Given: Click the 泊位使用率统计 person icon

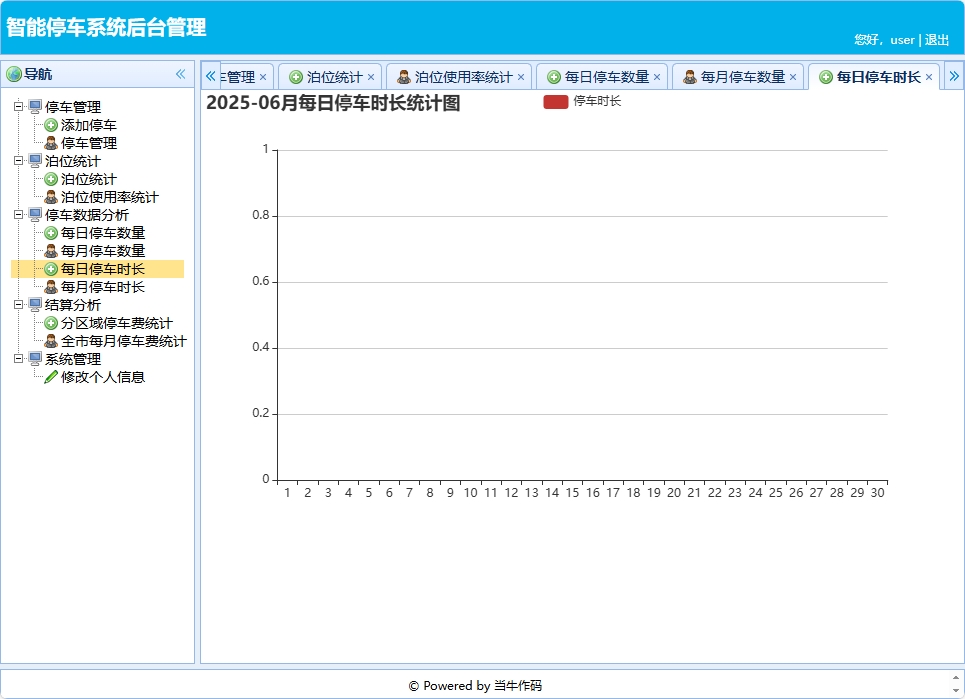Looking at the screenshot, I should (51, 197).
